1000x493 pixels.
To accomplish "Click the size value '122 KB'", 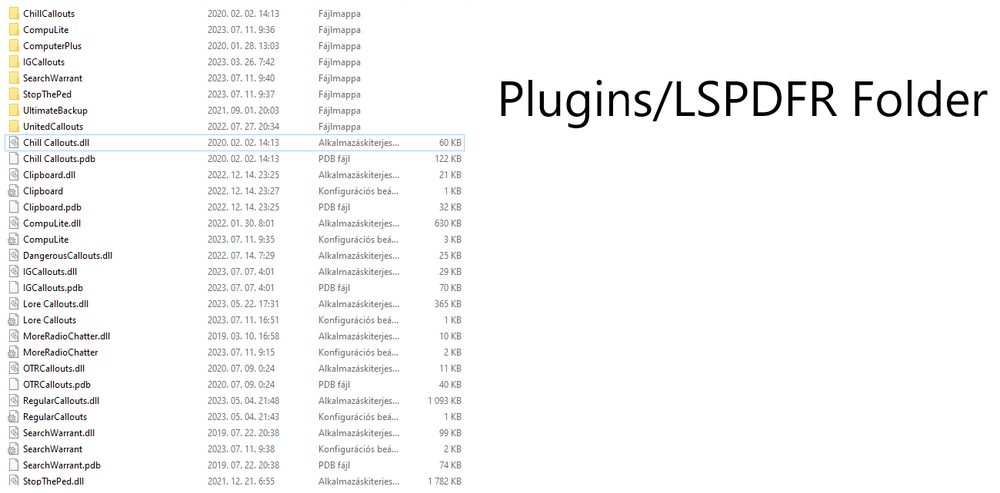I will click(x=448, y=159).
